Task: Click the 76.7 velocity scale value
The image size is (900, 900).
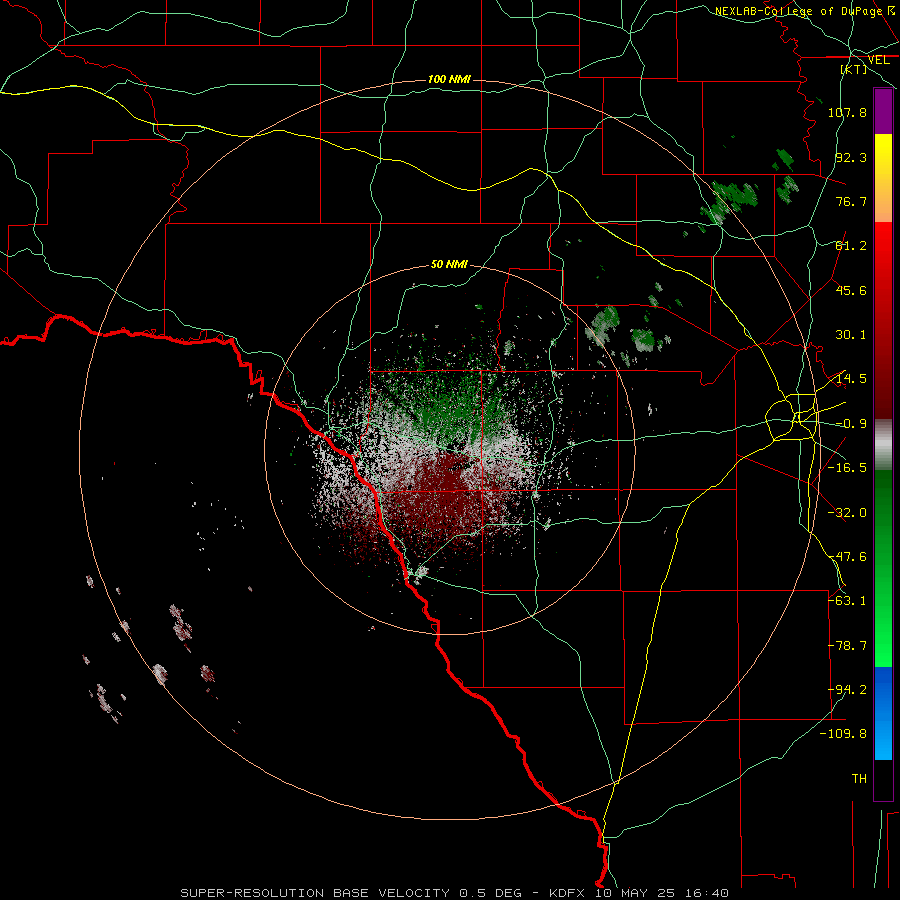Action: (x=851, y=201)
